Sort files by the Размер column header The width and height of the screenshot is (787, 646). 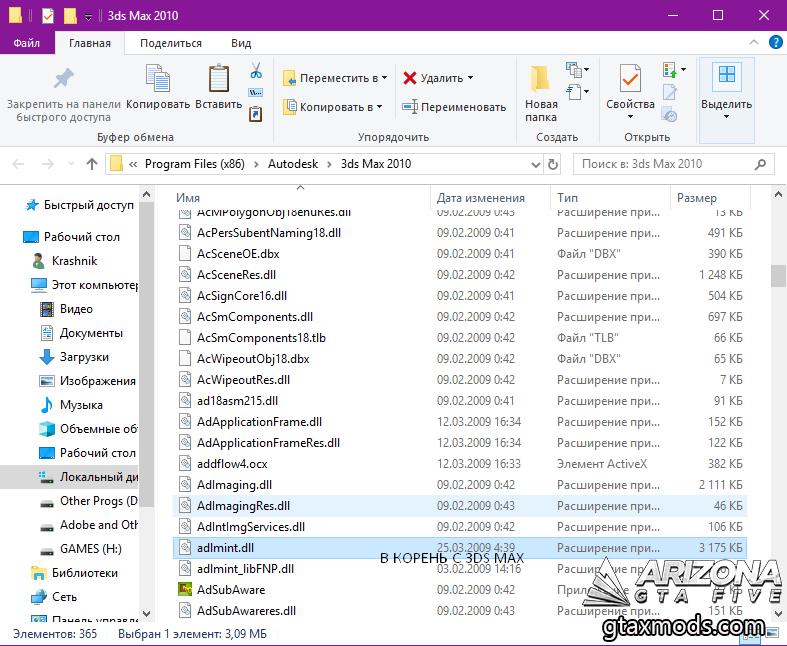click(x=697, y=198)
